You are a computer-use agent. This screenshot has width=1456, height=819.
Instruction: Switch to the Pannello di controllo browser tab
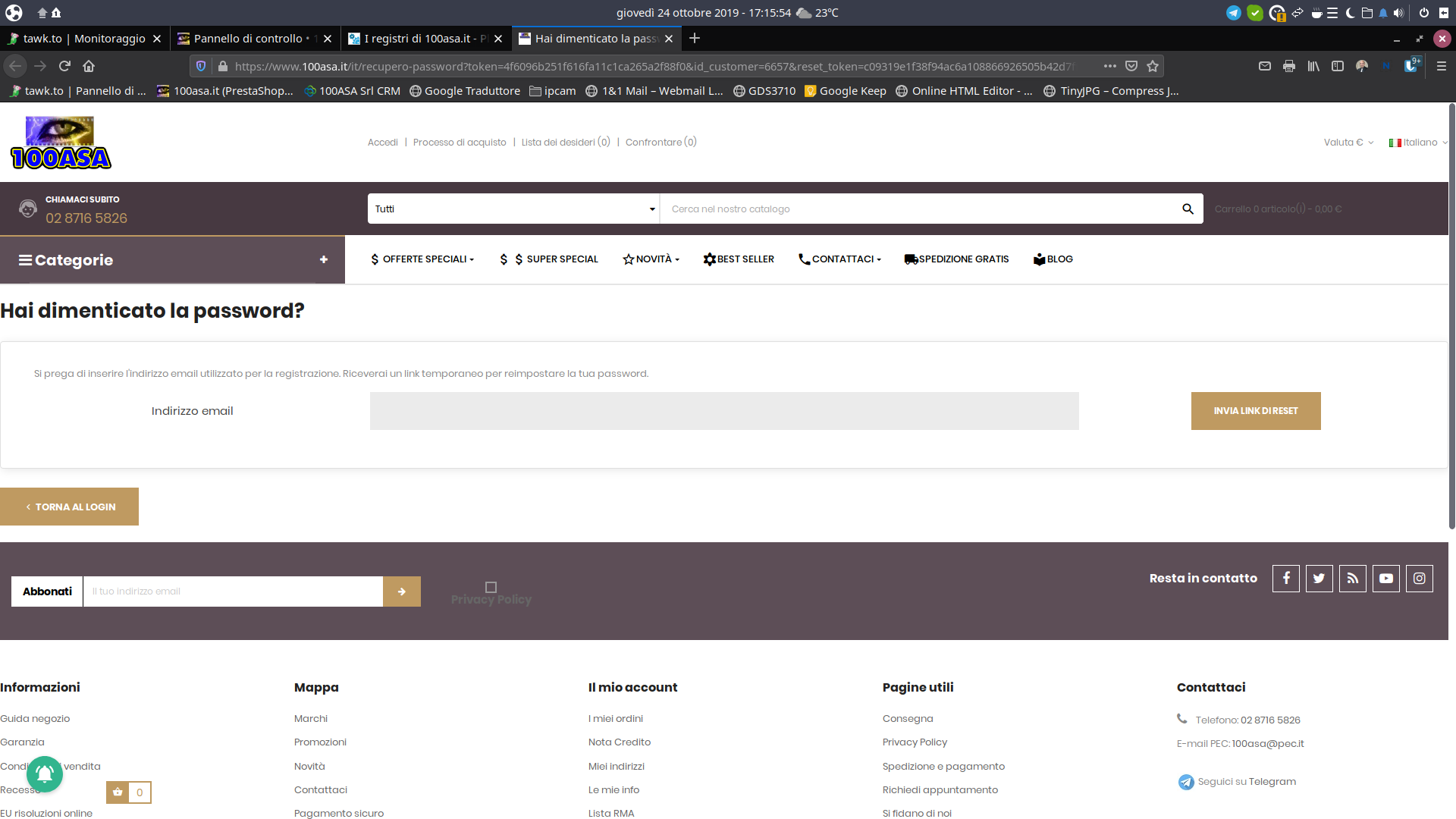(x=250, y=38)
